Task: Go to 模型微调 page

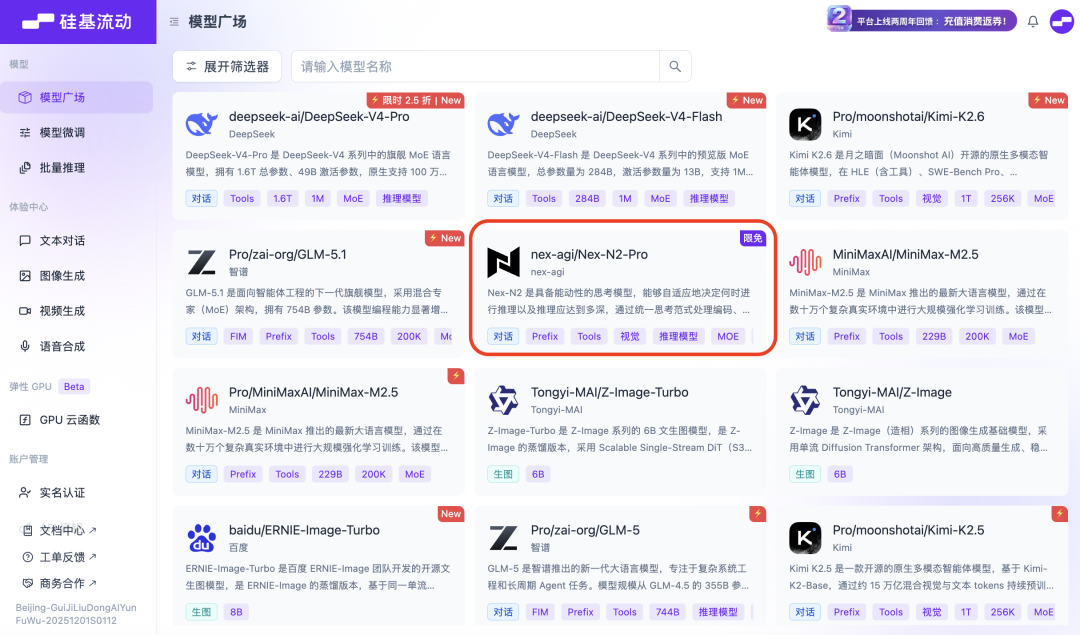Action: pyautogui.click(x=77, y=132)
